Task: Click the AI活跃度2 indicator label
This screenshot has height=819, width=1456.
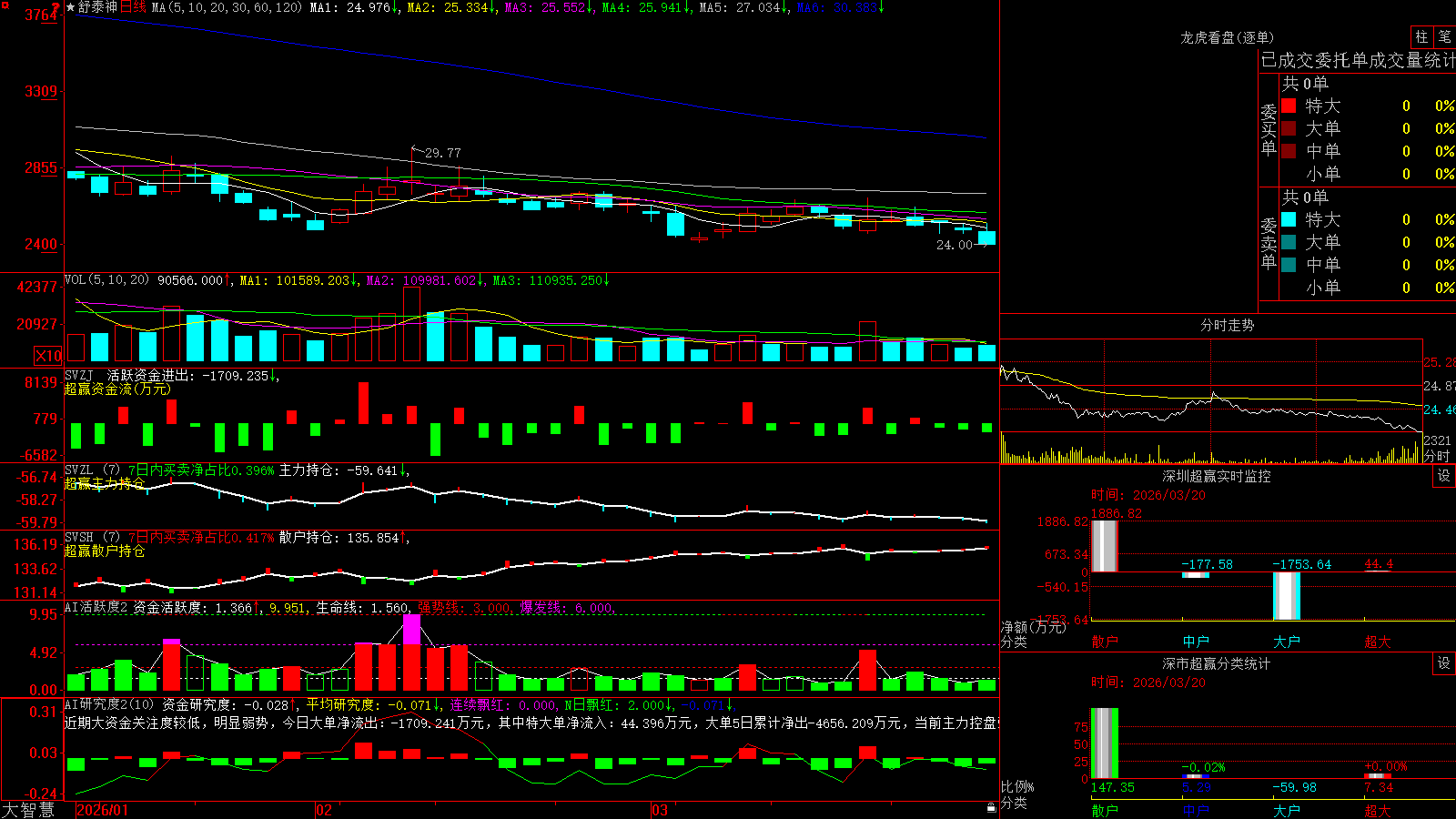Action: tap(96, 608)
